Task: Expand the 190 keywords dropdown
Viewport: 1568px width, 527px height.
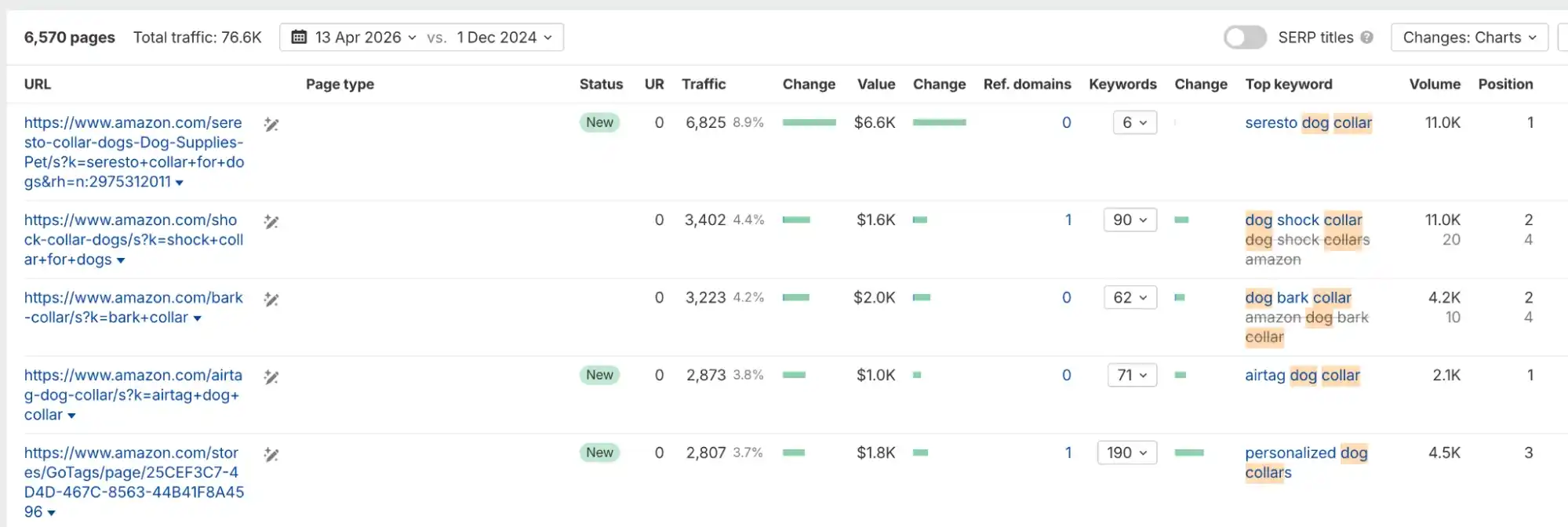Action: (x=1127, y=452)
